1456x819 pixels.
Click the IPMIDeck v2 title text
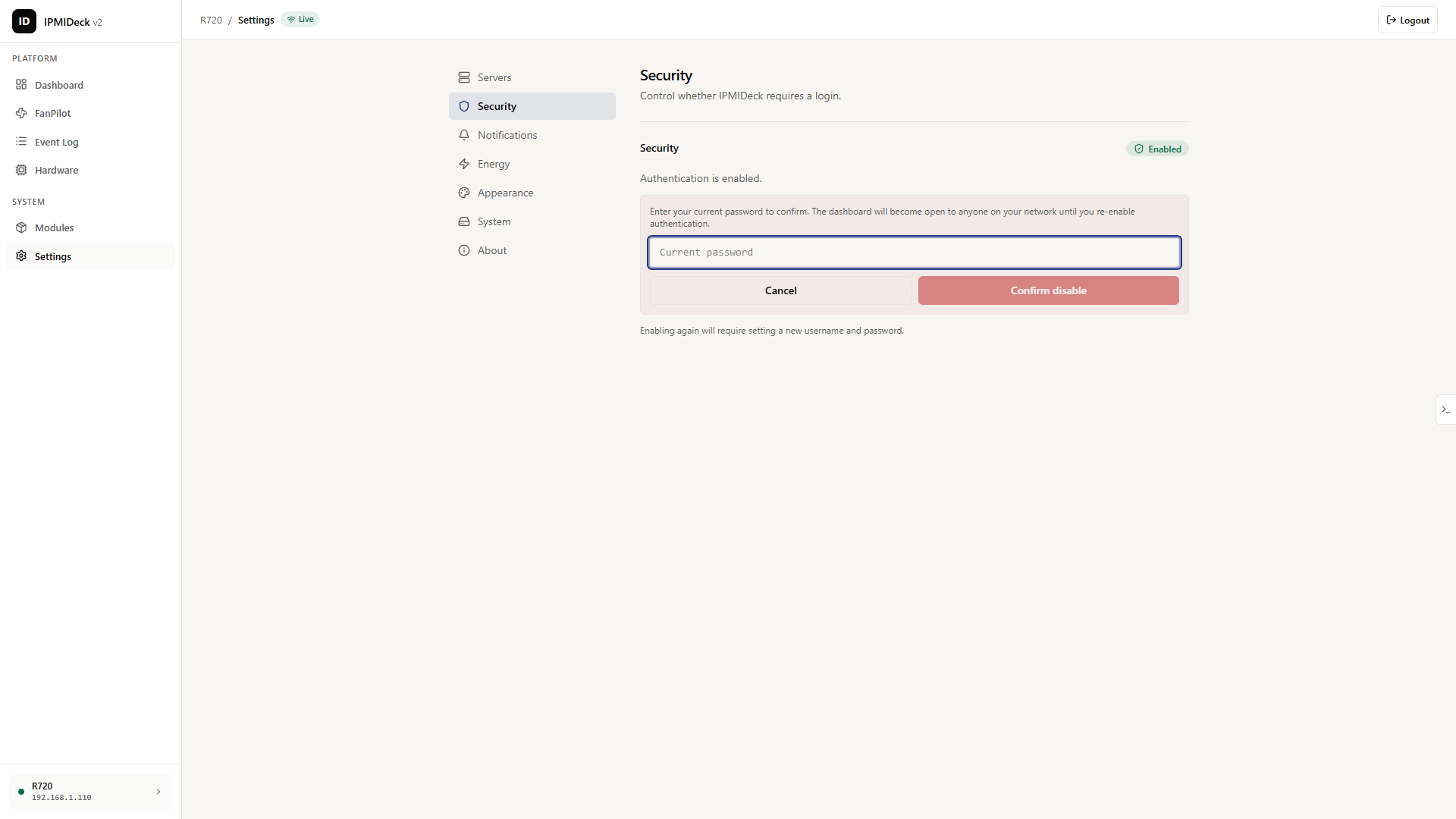[x=73, y=22]
